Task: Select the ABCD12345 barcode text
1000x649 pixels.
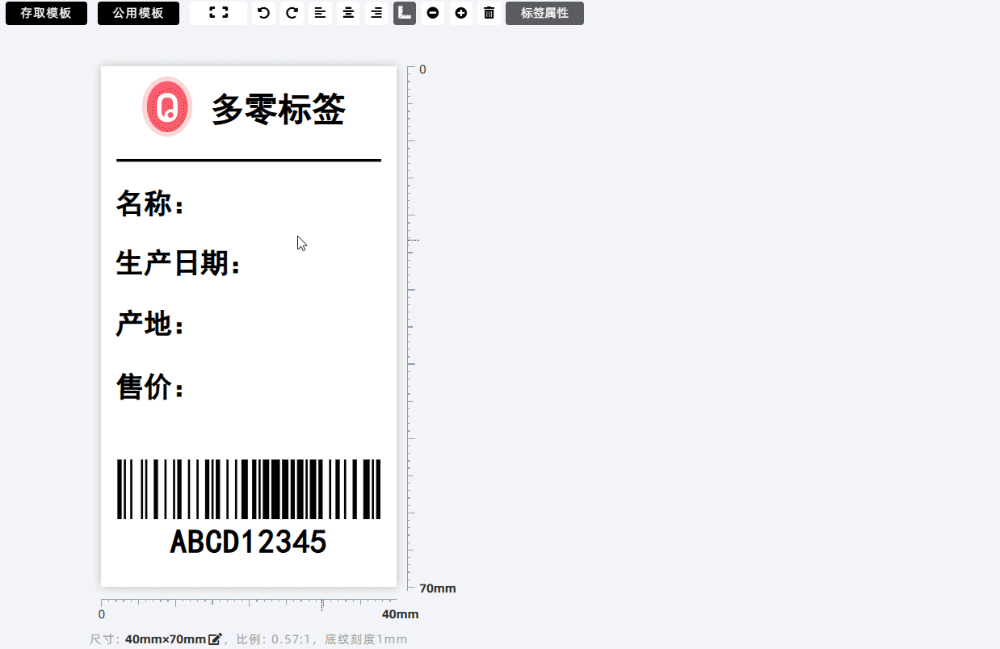Action: (x=248, y=543)
